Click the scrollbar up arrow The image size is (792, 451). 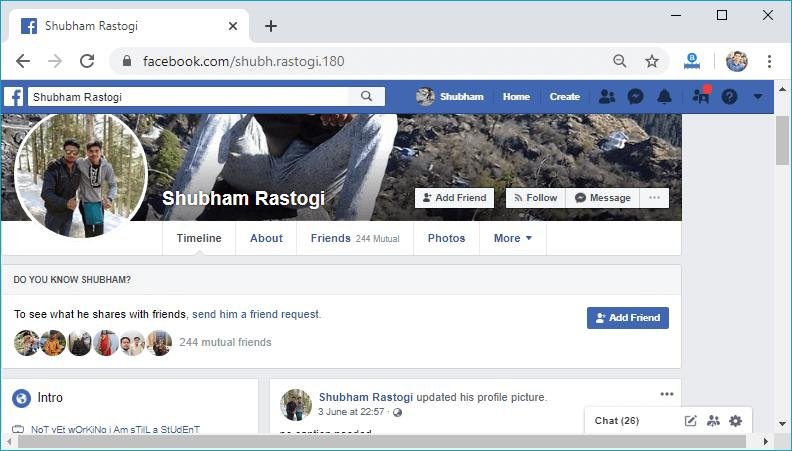click(782, 89)
